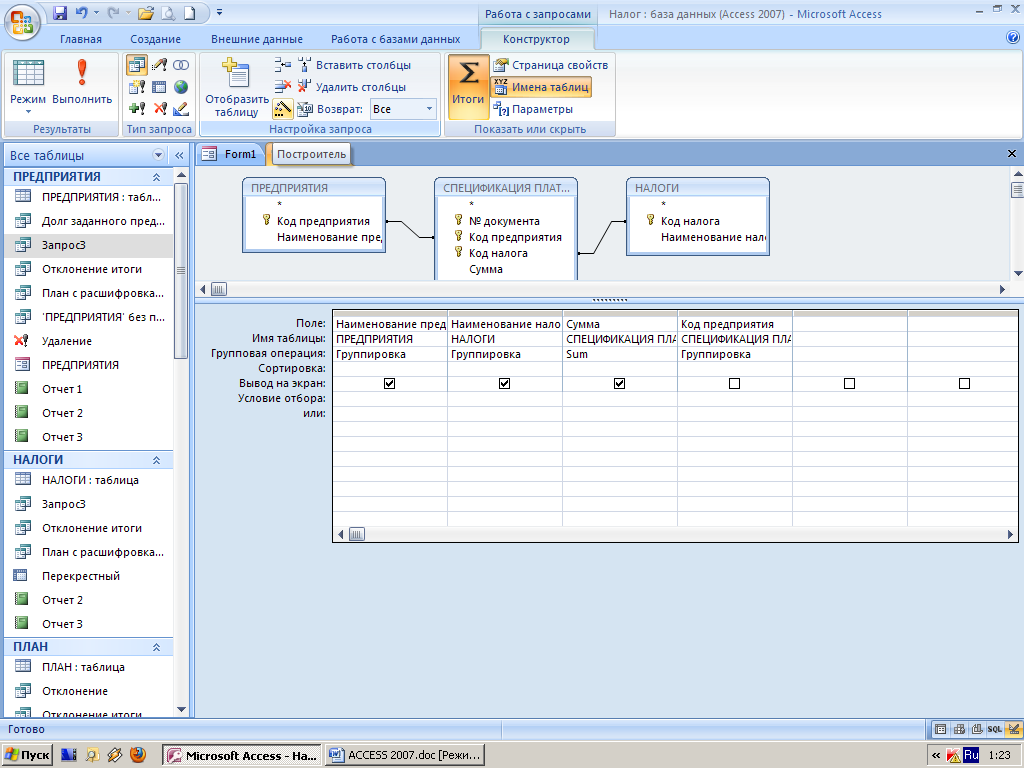Viewport: 1024px width, 768px height.
Task: Click Отобразить таблицу
Action: tap(236, 87)
